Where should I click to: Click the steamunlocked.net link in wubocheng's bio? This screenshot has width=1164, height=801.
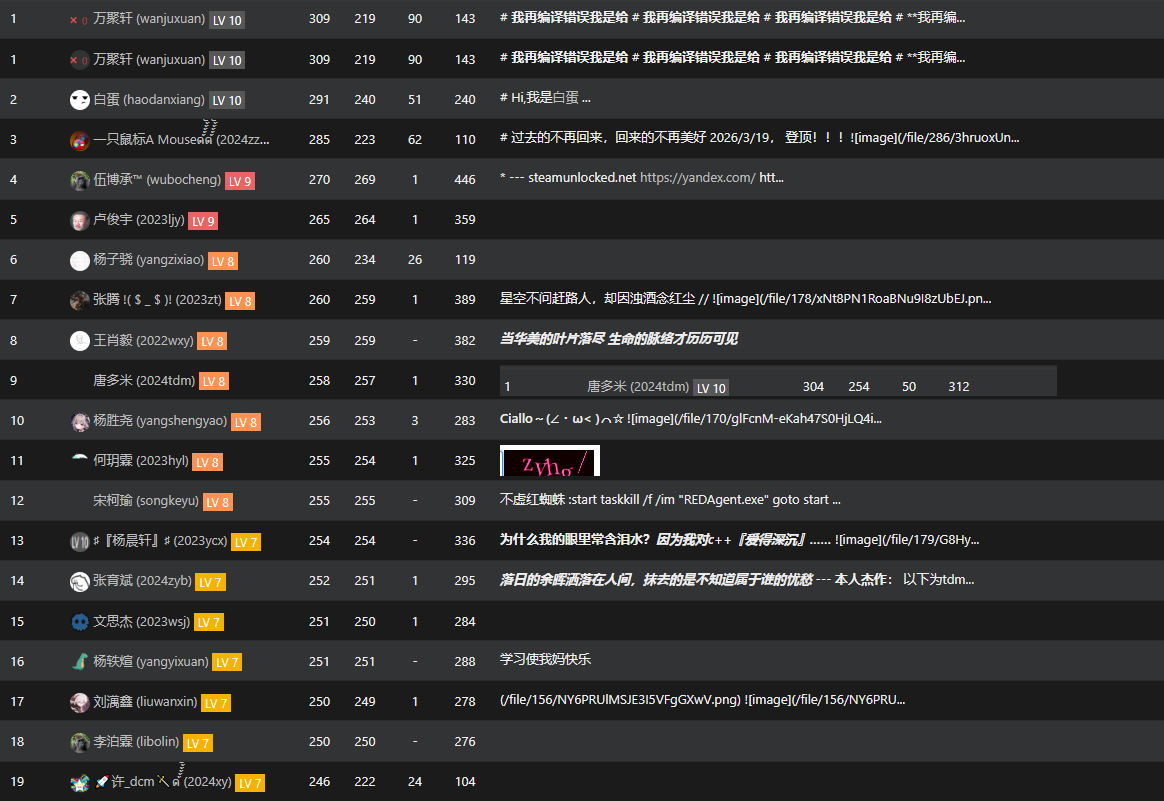tap(582, 177)
